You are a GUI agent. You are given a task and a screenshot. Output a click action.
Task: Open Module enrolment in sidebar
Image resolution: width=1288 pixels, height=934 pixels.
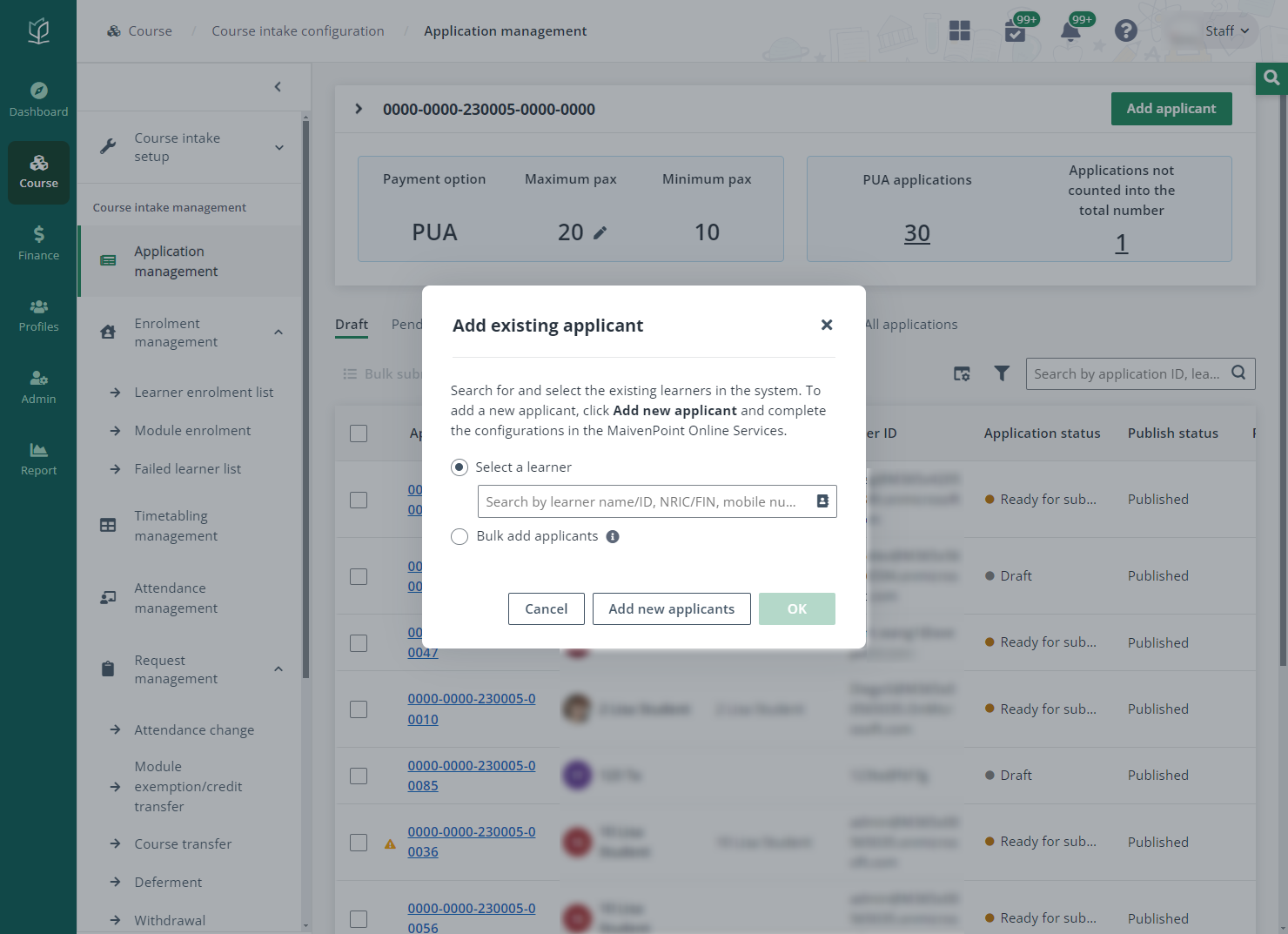click(192, 431)
